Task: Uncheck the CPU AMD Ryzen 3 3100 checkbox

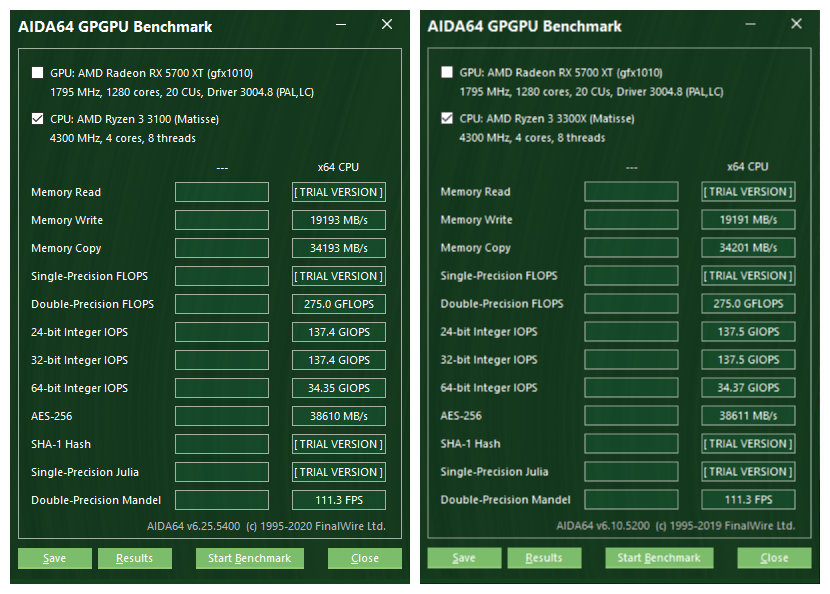Action: 38,119
